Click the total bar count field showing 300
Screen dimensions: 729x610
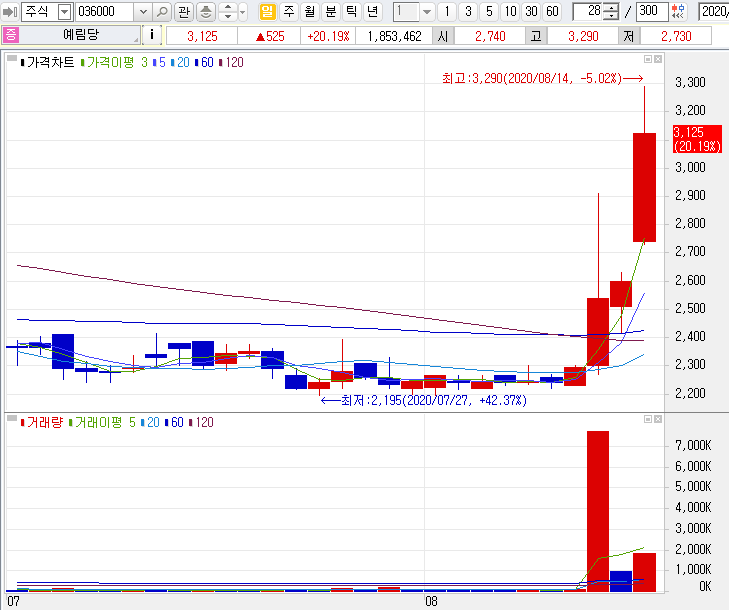click(652, 12)
